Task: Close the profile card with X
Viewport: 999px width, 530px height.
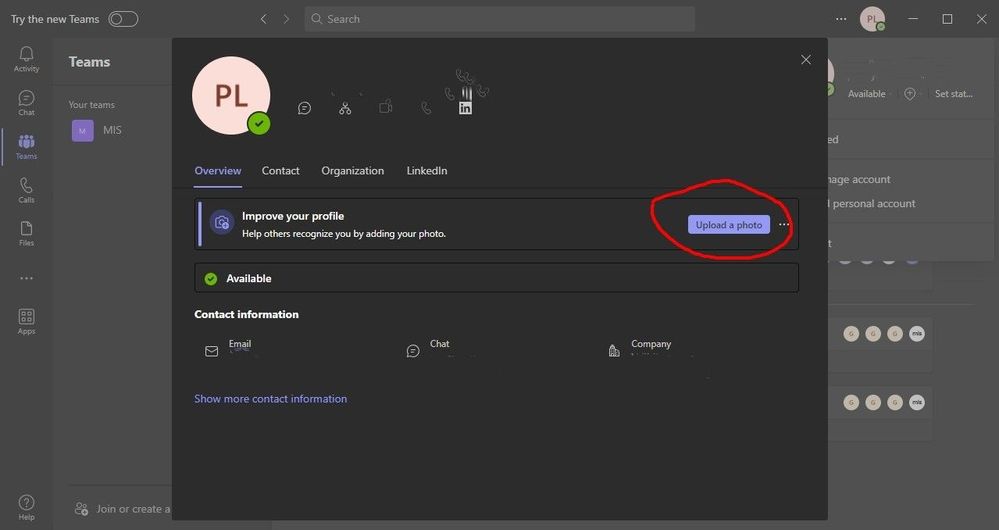Action: point(806,60)
